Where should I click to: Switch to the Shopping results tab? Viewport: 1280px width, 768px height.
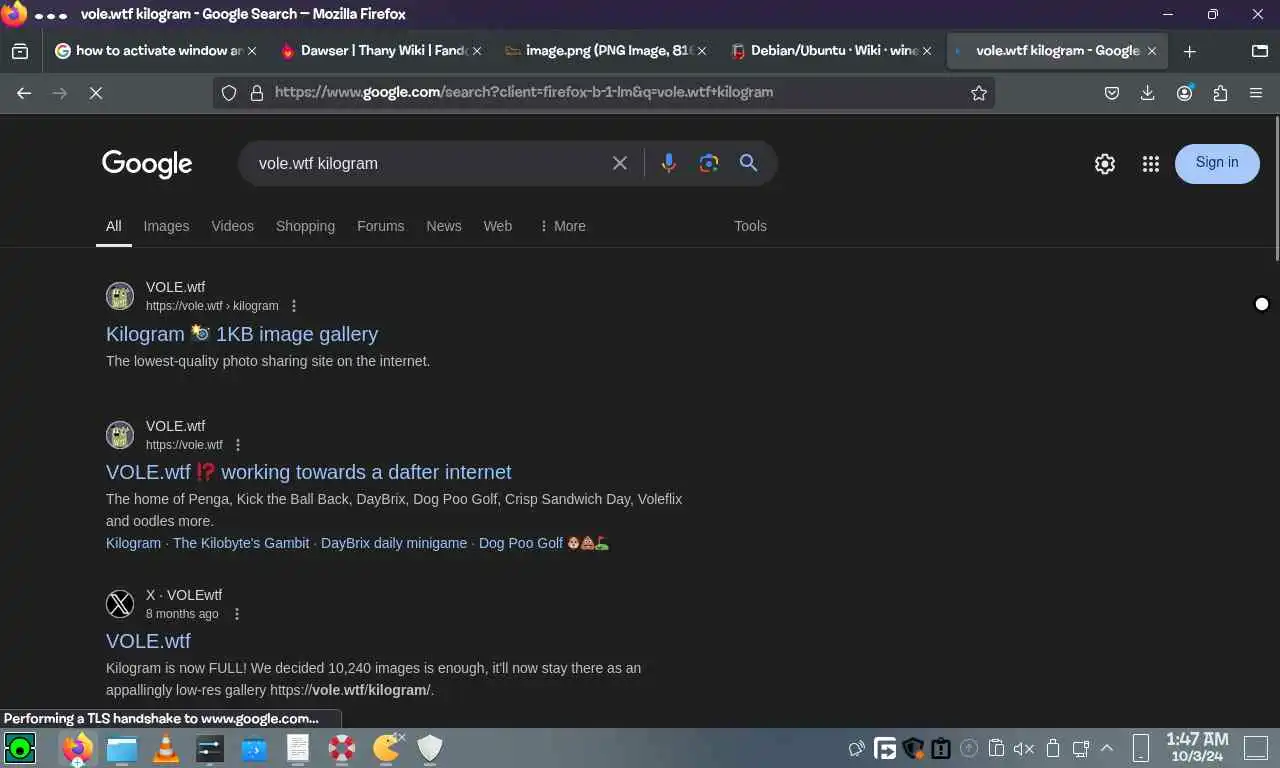point(305,226)
